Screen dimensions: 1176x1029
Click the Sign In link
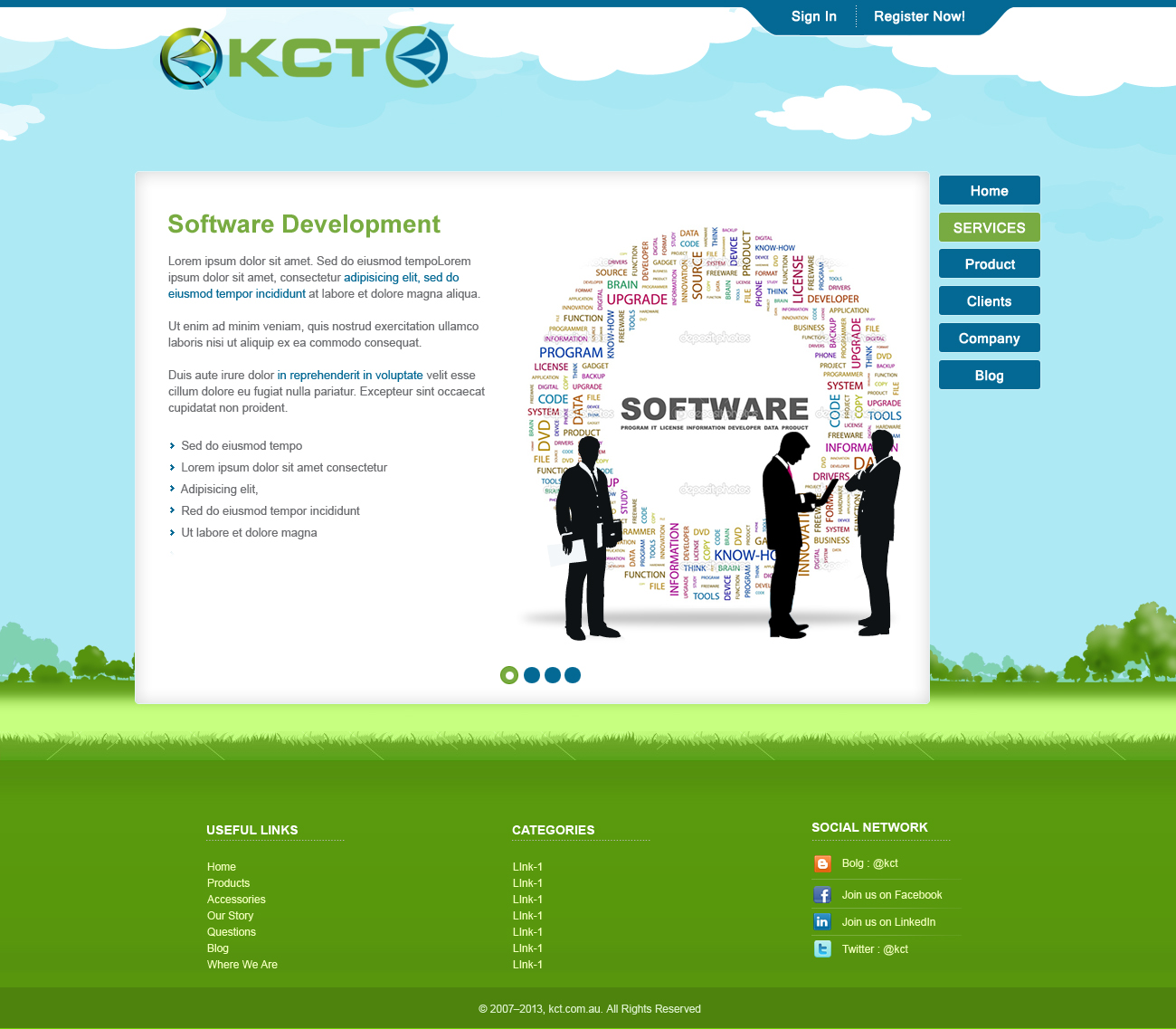point(814,16)
